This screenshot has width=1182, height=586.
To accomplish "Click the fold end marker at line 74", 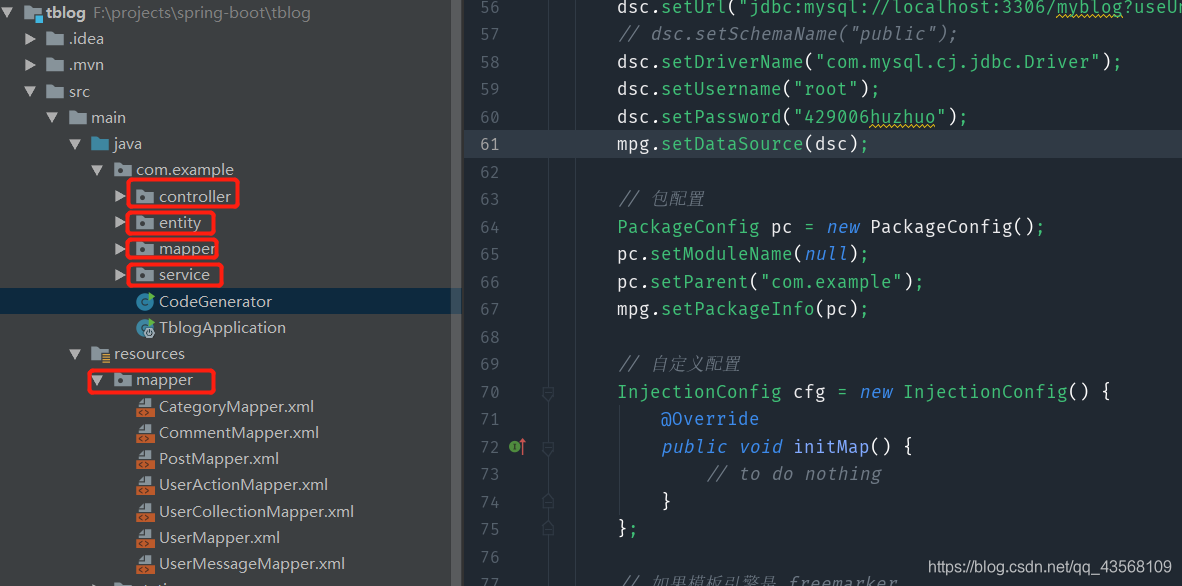I will (x=548, y=501).
